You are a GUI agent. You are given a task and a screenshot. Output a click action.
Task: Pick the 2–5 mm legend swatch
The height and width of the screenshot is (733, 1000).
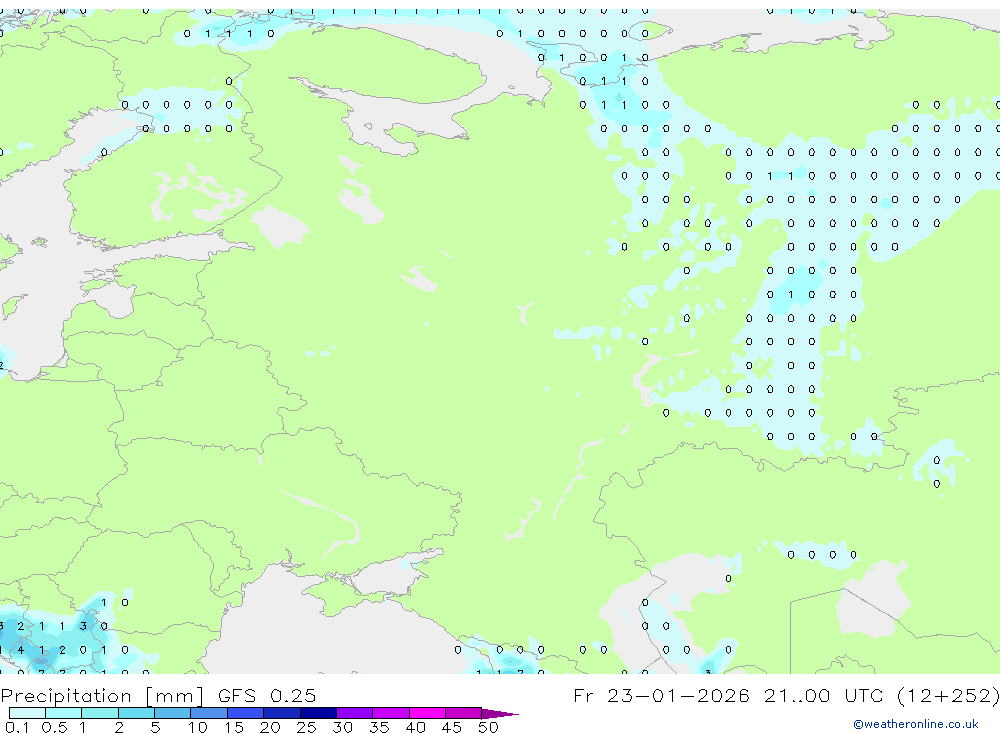click(136, 713)
